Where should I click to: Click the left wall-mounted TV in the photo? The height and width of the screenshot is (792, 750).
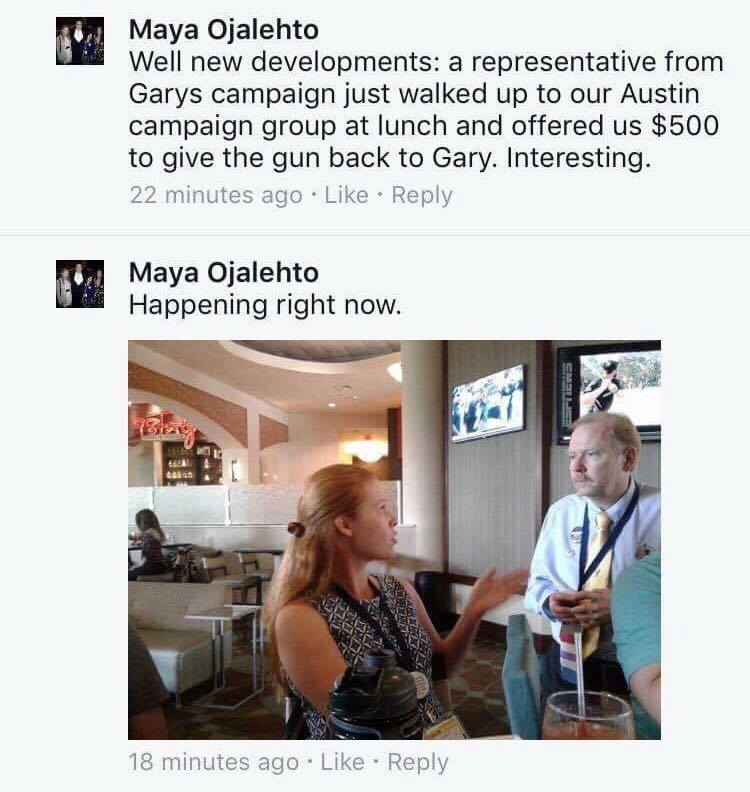tap(488, 404)
